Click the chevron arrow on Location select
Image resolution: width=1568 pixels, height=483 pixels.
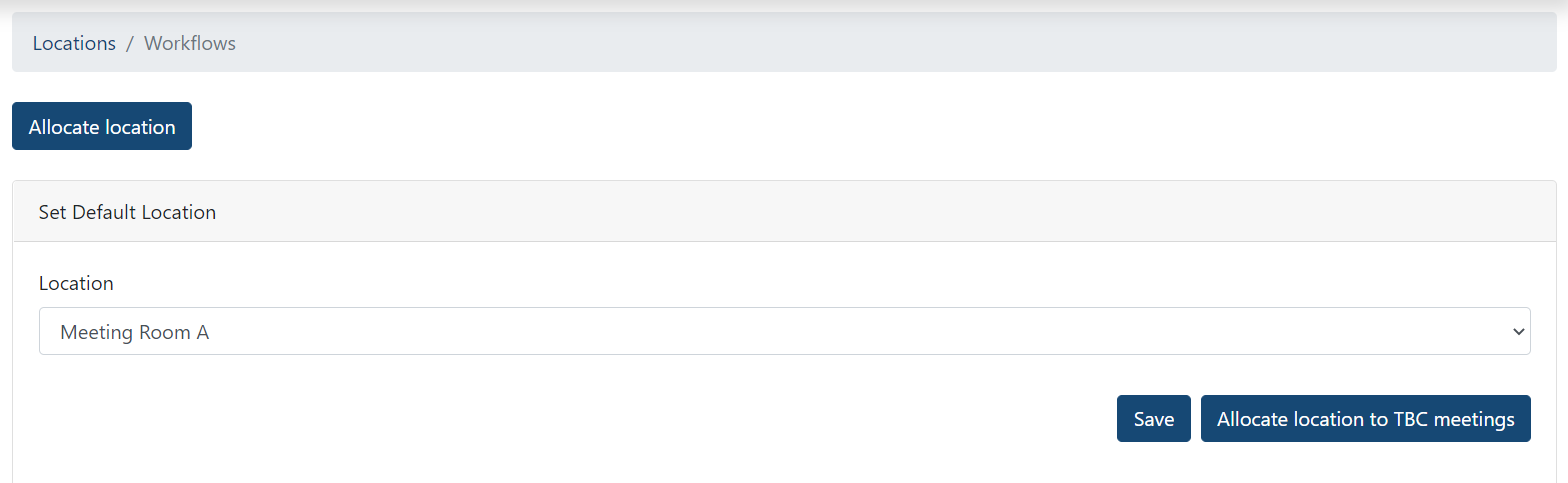[1518, 331]
